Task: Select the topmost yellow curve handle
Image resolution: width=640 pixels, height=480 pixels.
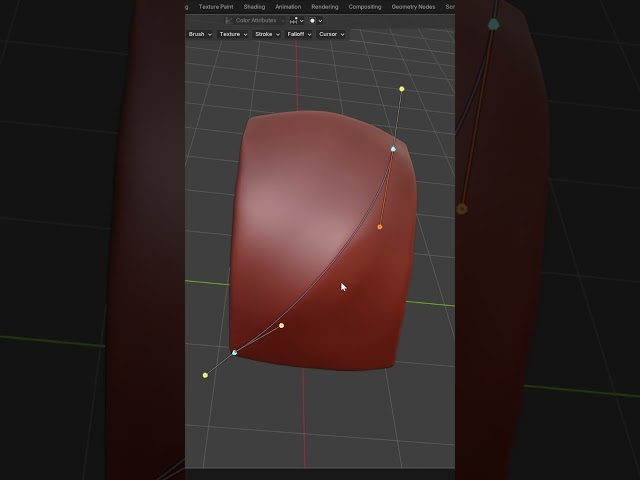Action: pyautogui.click(x=402, y=89)
